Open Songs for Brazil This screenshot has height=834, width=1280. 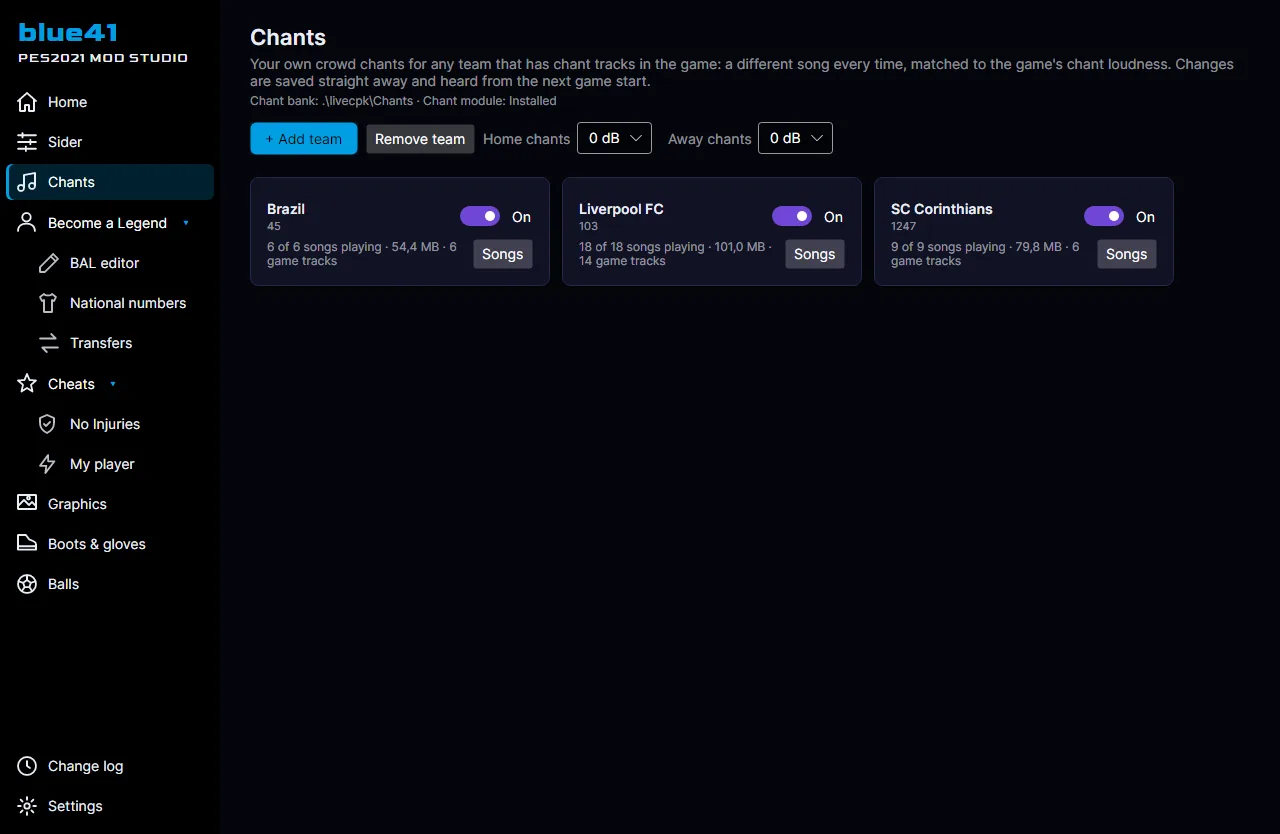tap(503, 254)
